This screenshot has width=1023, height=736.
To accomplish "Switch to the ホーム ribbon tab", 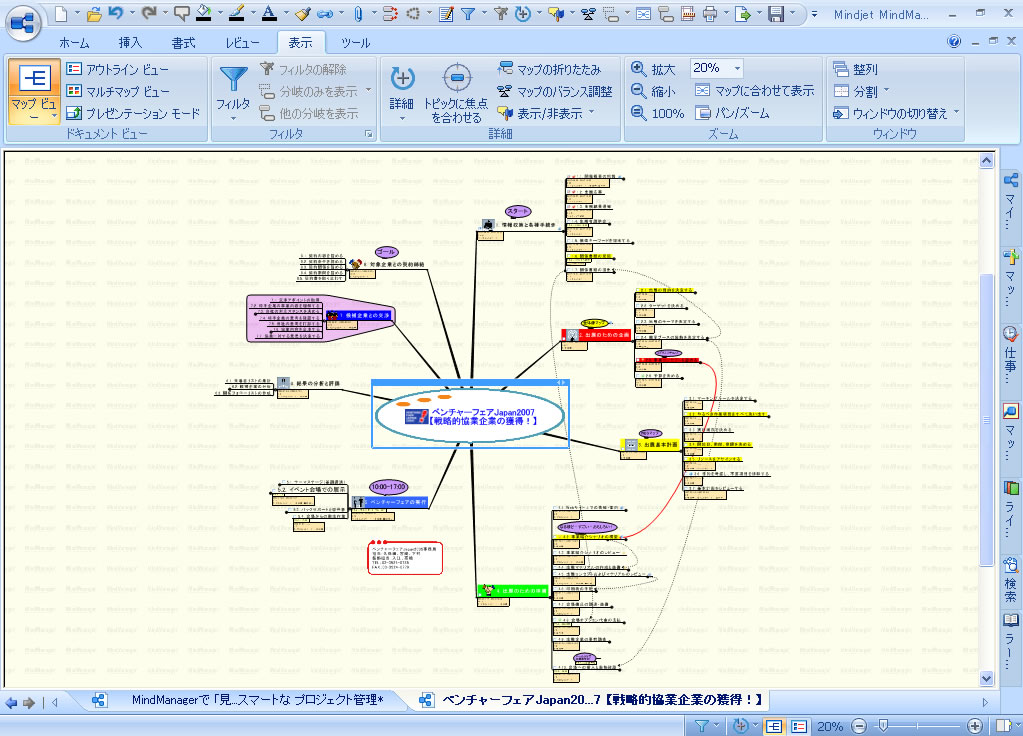I will 74,43.
